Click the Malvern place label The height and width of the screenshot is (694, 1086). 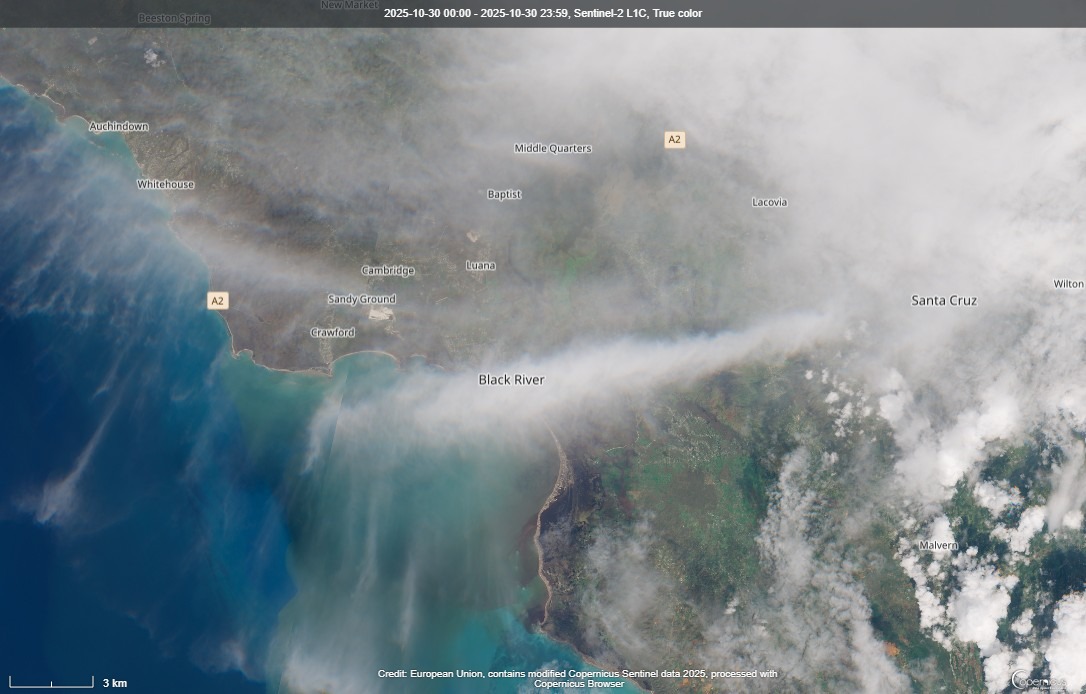click(x=938, y=545)
